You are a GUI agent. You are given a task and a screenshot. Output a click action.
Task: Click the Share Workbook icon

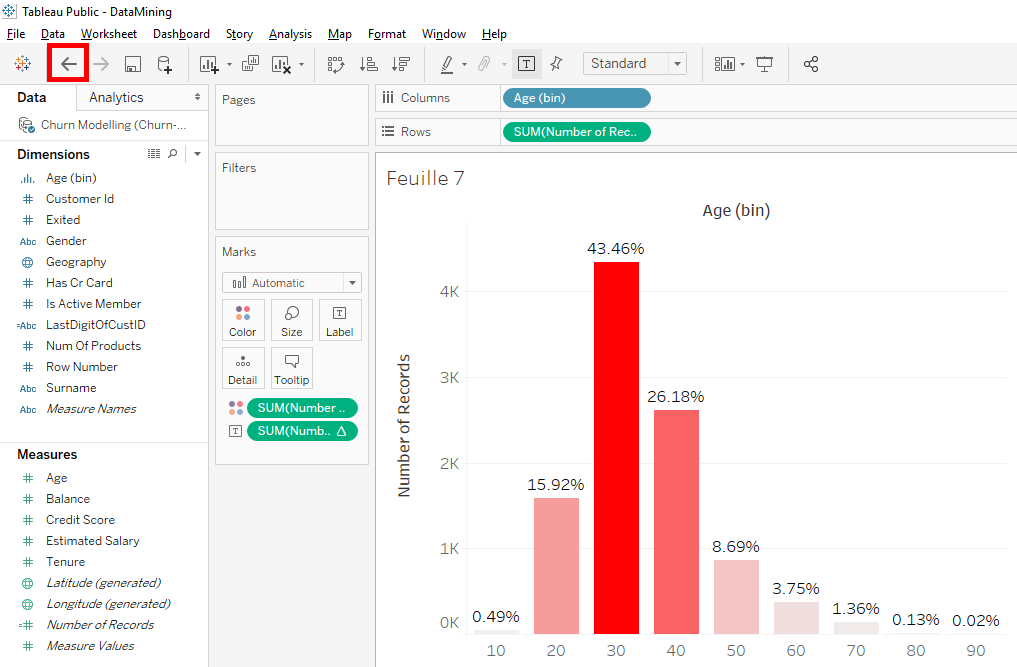click(x=811, y=63)
